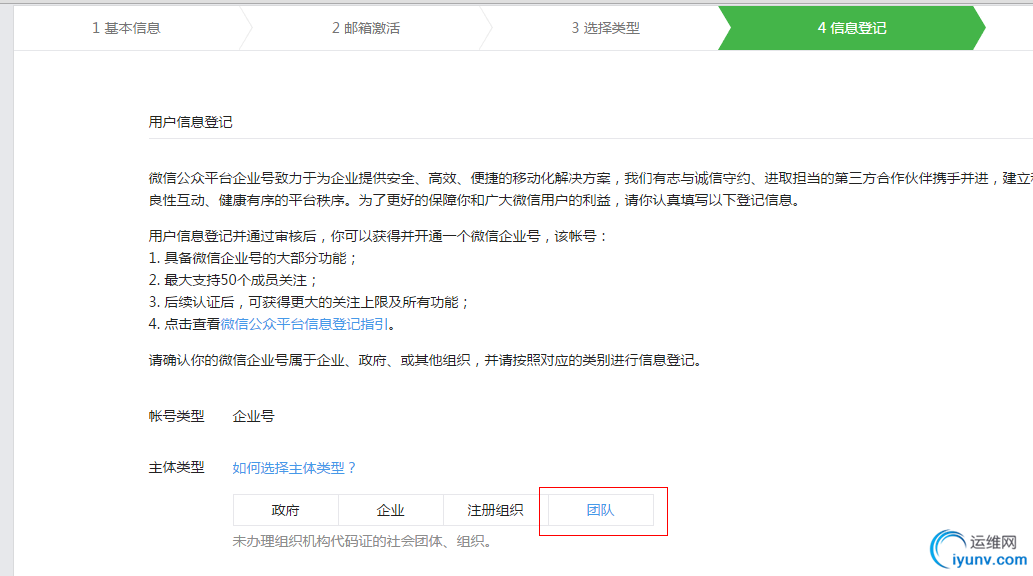Click the hint 未办理组织机构代码证的社会团体、组织
The height and width of the screenshot is (576, 1033).
pyautogui.click(x=362, y=541)
